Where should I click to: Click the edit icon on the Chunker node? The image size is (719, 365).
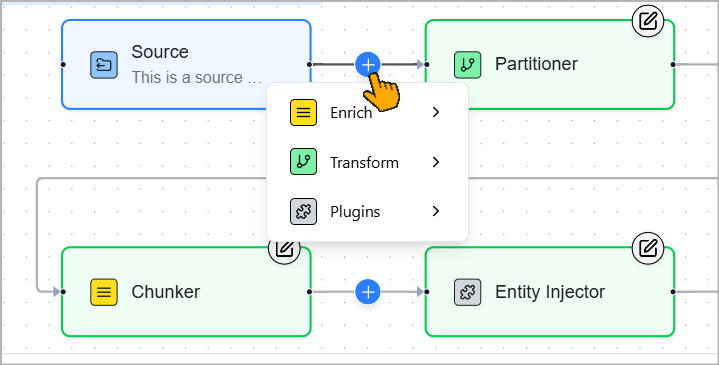tap(284, 249)
